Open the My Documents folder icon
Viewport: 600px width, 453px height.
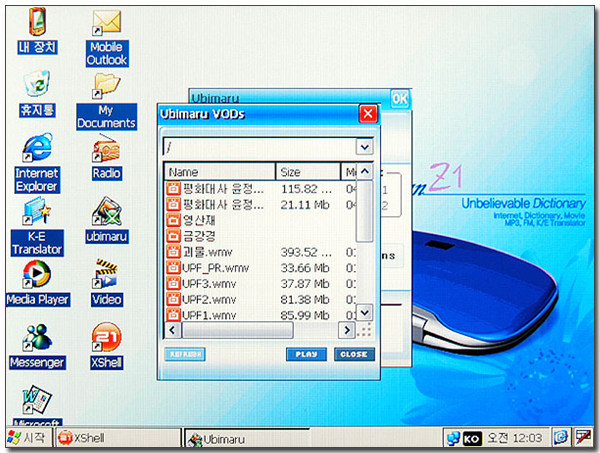[106, 86]
